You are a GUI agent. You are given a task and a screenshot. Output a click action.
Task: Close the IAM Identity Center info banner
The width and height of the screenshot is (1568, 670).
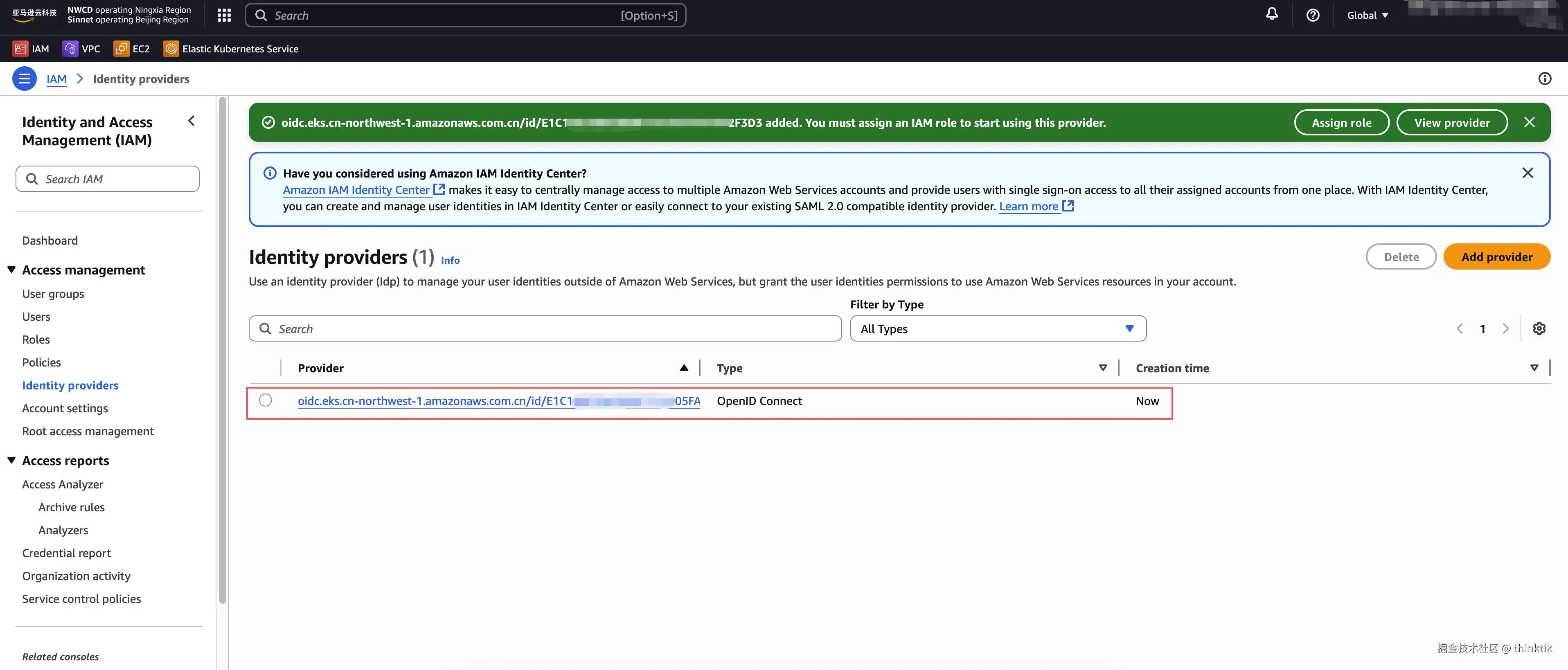1527,173
